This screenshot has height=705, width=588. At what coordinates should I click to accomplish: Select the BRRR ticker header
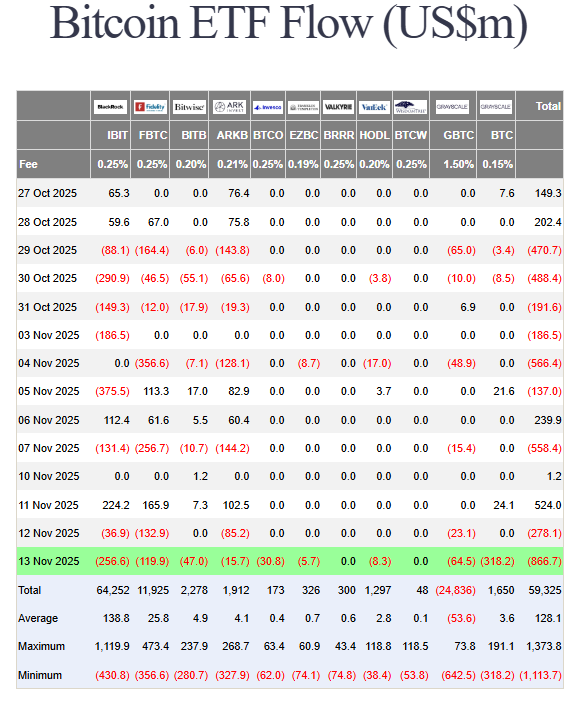(339, 135)
